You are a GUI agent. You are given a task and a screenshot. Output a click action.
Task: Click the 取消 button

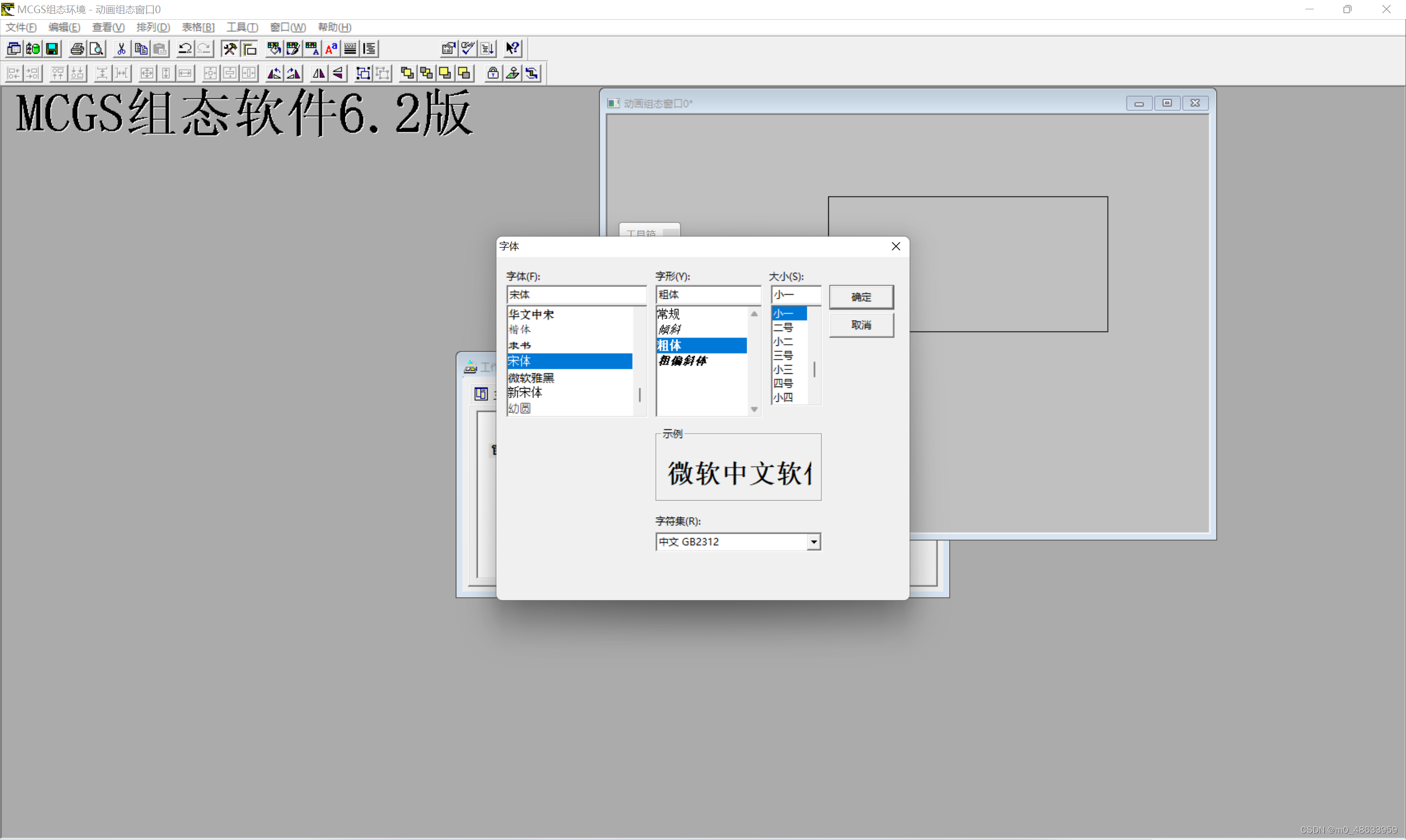point(861,325)
